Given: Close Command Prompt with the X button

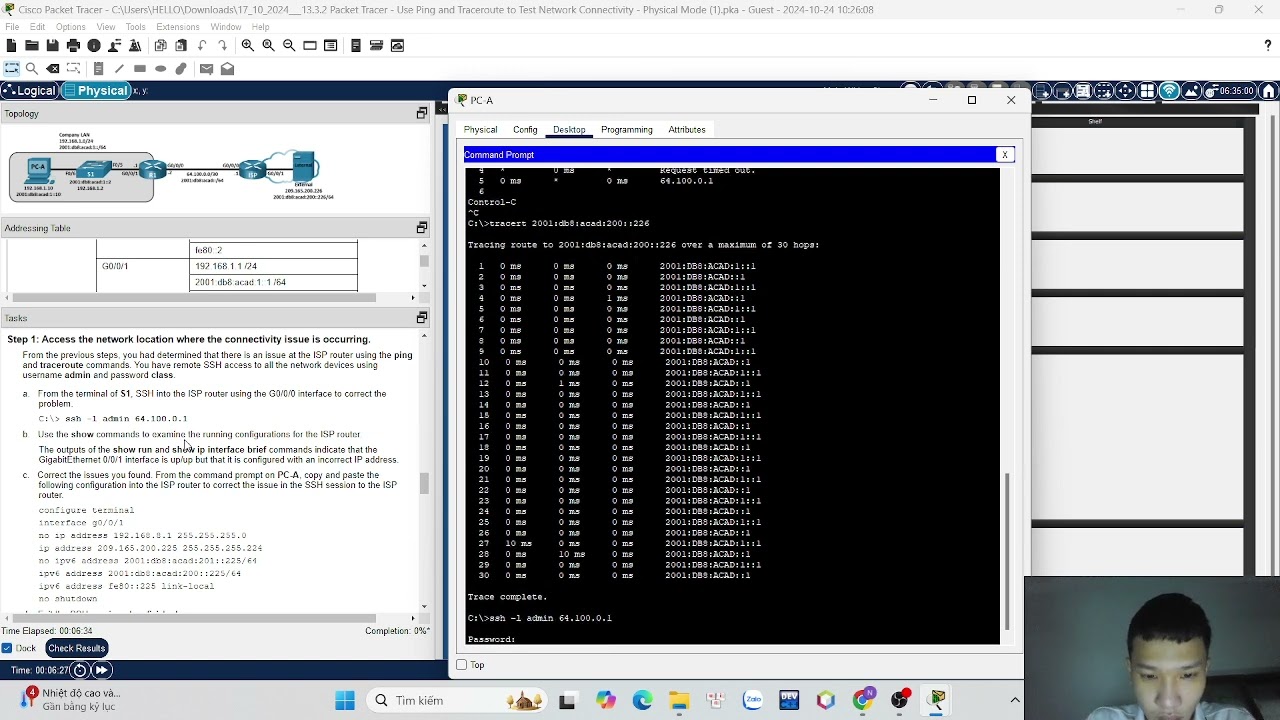Looking at the screenshot, I should 1005,155.
